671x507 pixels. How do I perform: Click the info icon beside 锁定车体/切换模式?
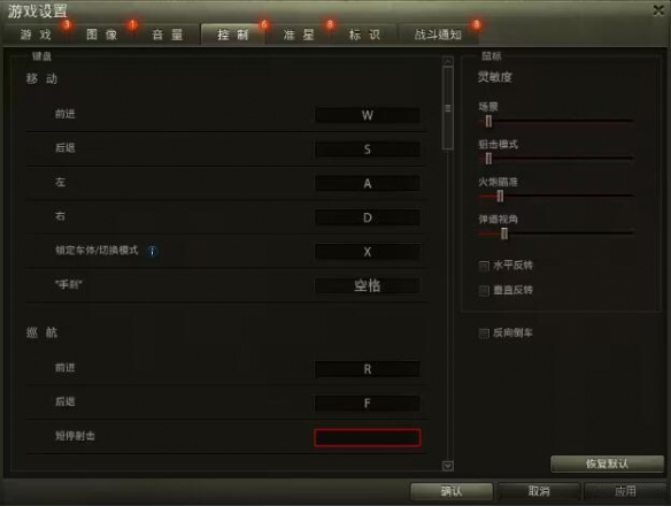point(153,251)
